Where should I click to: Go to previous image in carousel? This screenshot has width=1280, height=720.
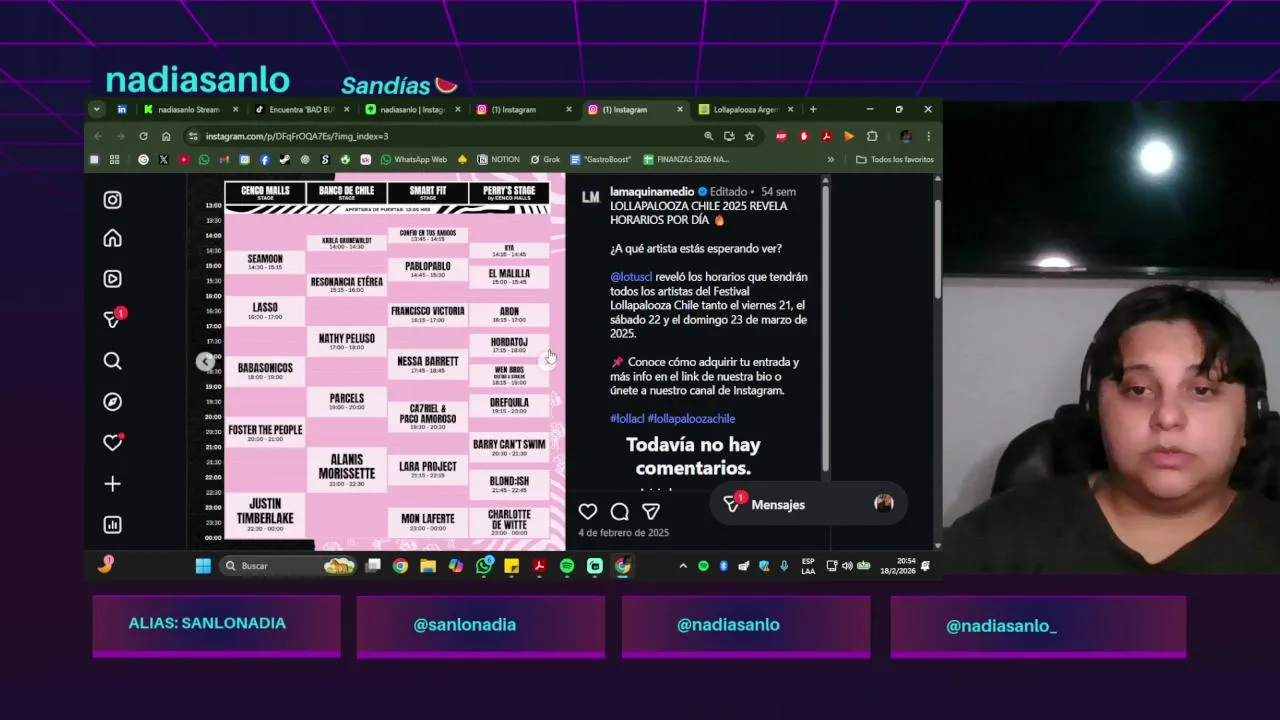click(x=205, y=361)
